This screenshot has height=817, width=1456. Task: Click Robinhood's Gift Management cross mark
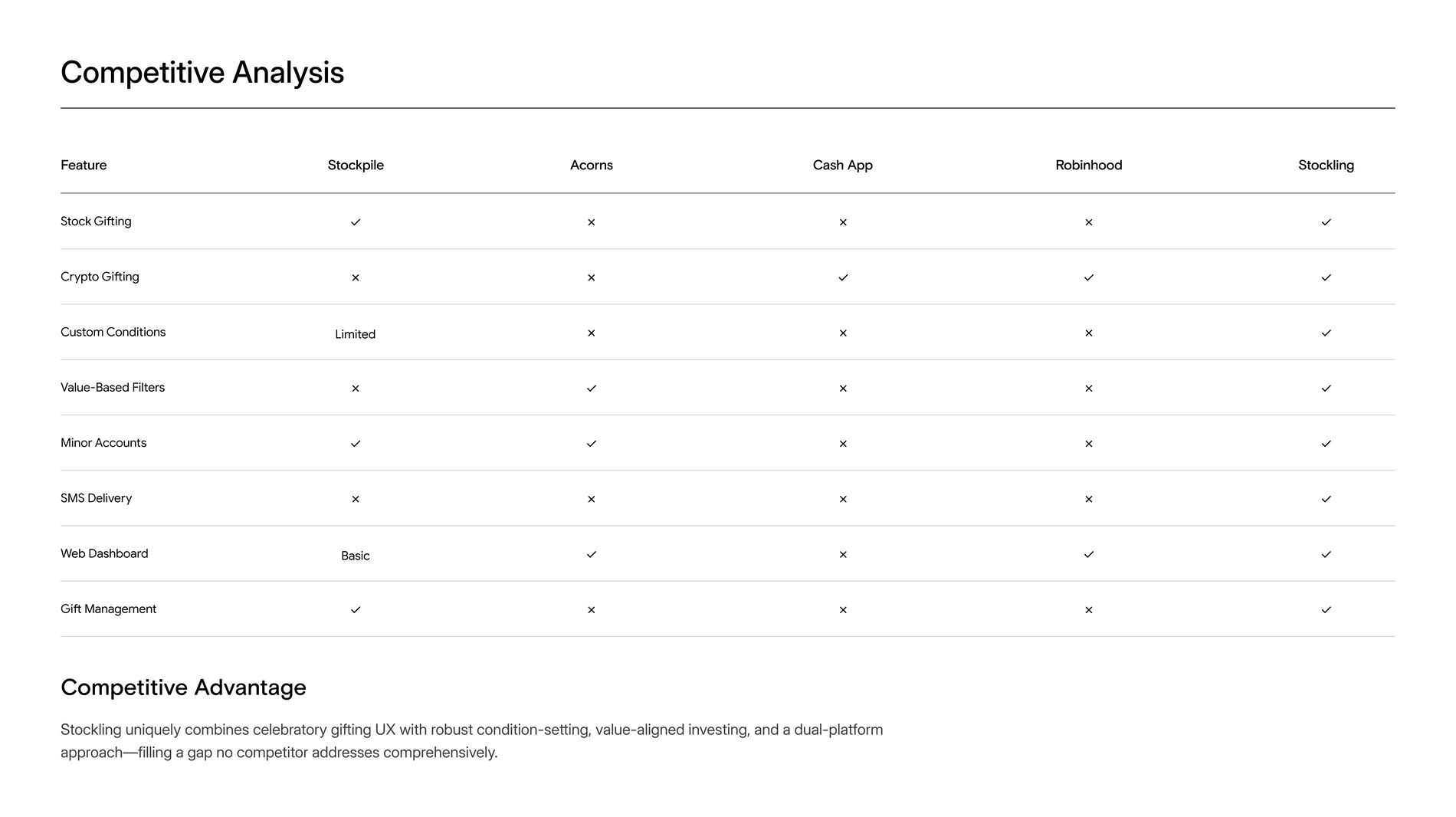1088,610
